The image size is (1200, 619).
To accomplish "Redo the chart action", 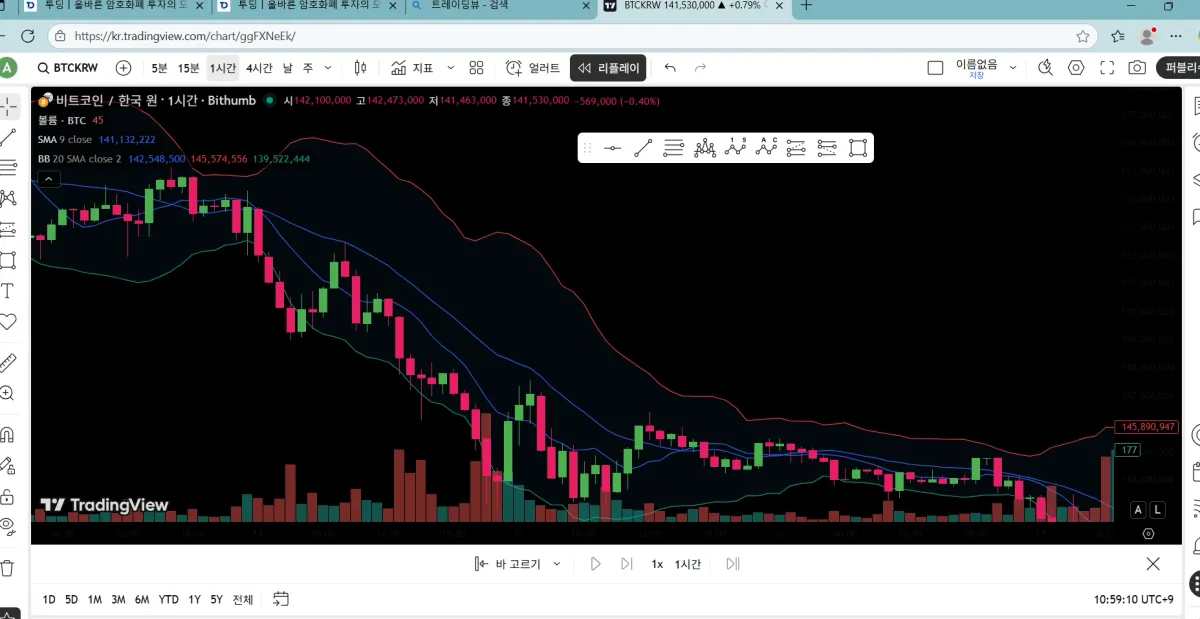I will 700,68.
